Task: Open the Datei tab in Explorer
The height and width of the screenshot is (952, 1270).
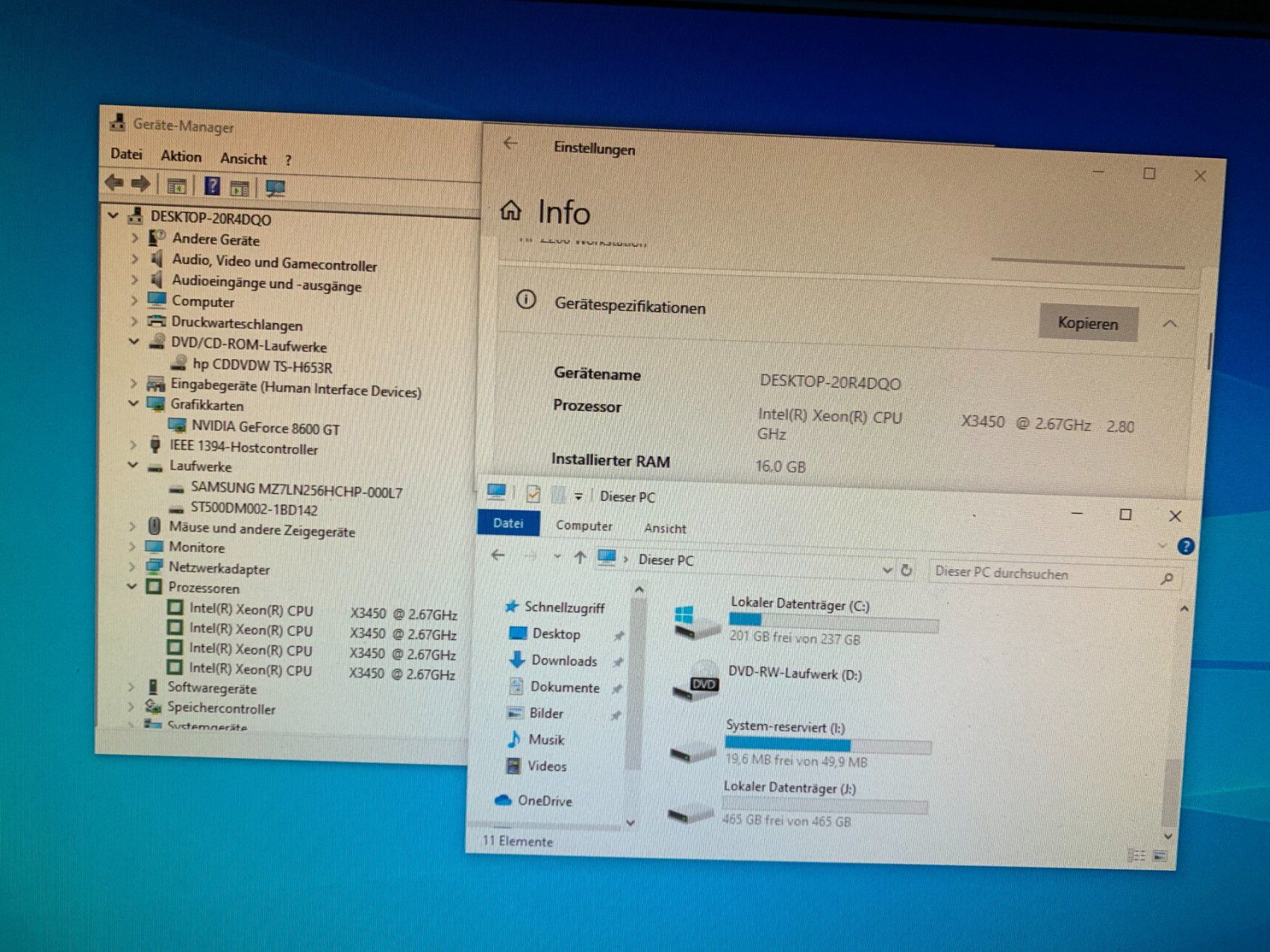Action: coord(508,523)
